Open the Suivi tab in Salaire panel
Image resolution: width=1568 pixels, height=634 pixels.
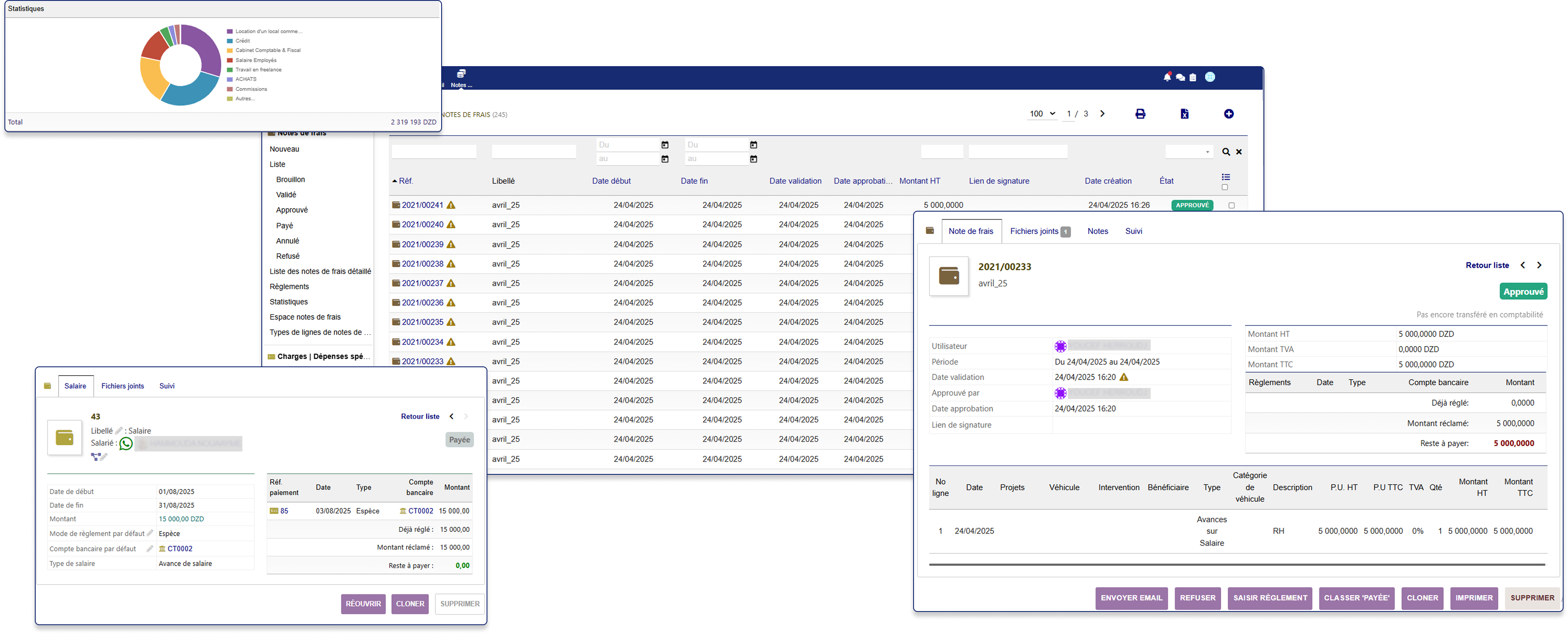click(167, 386)
